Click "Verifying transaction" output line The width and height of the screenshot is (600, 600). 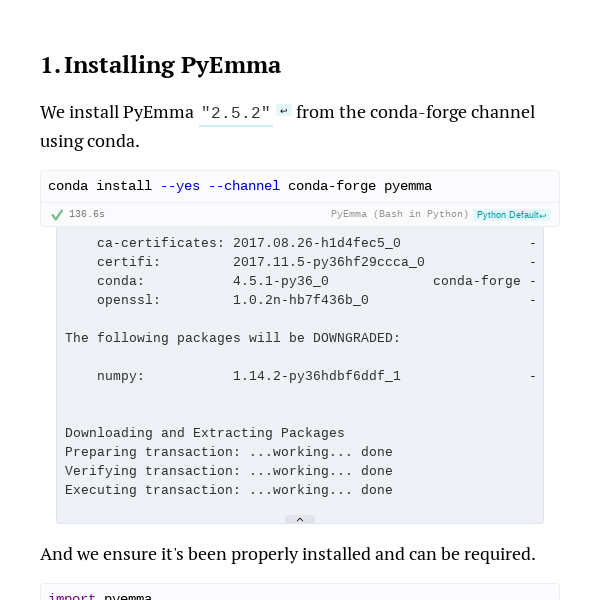pos(229,471)
